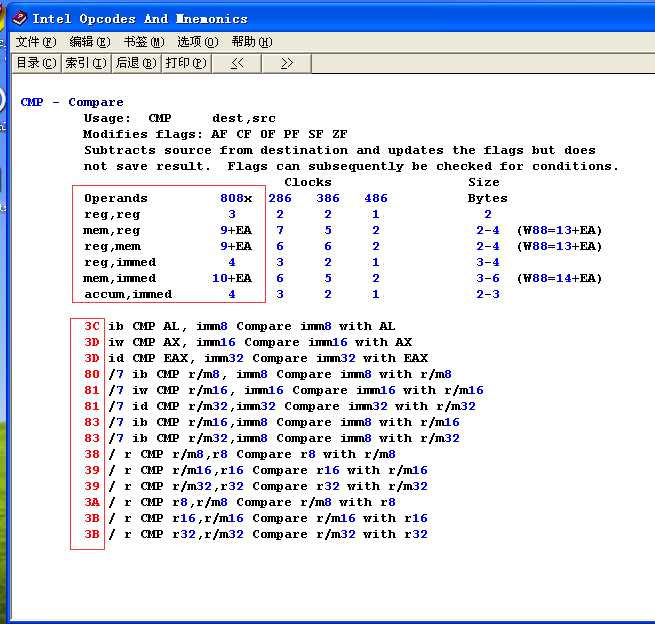Click the 索引(I) index button
Image resolution: width=655 pixels, height=624 pixels.
86,63
